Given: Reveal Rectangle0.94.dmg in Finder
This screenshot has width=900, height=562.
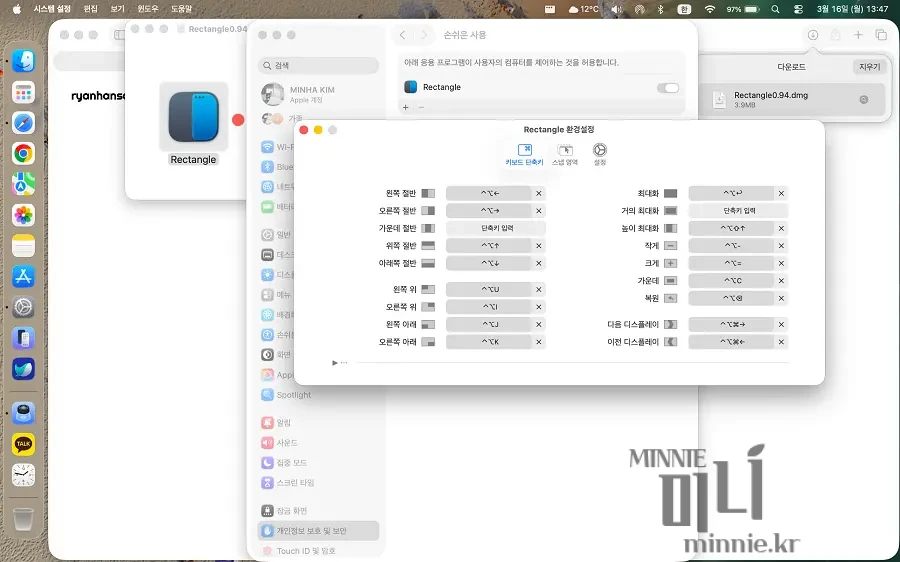Looking at the screenshot, I should (x=863, y=100).
